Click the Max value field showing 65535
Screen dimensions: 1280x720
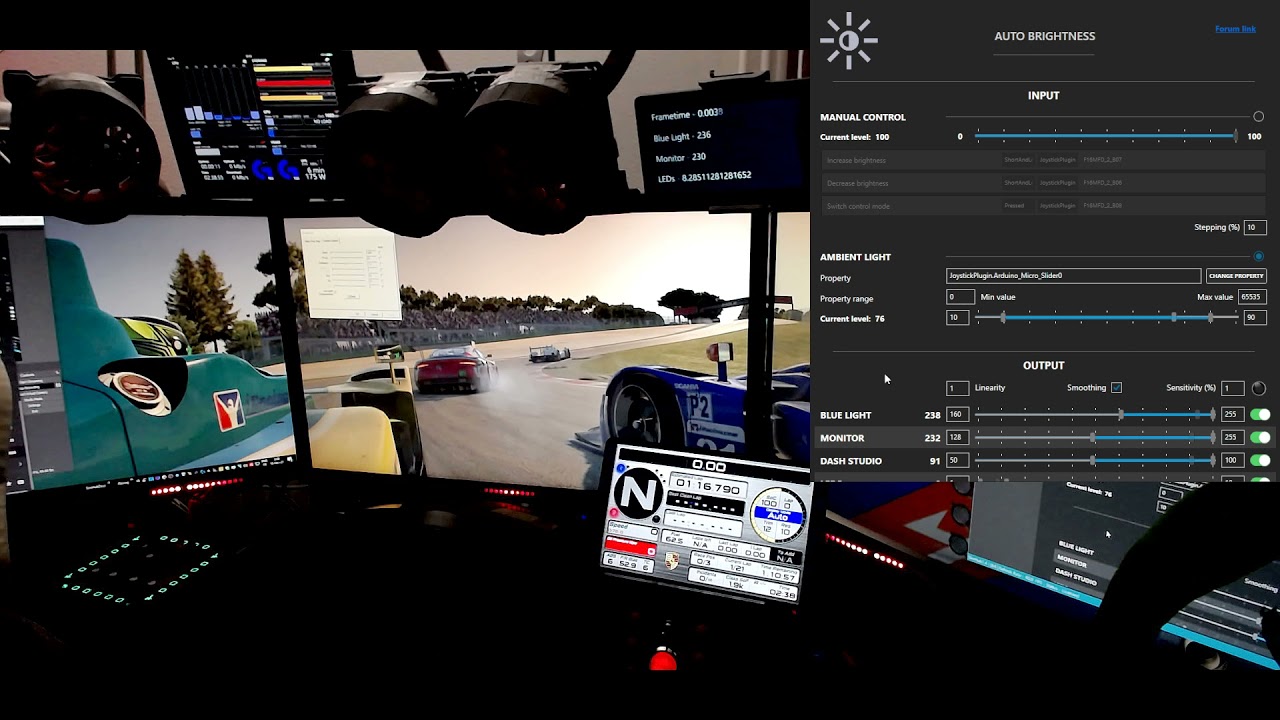click(x=1252, y=297)
